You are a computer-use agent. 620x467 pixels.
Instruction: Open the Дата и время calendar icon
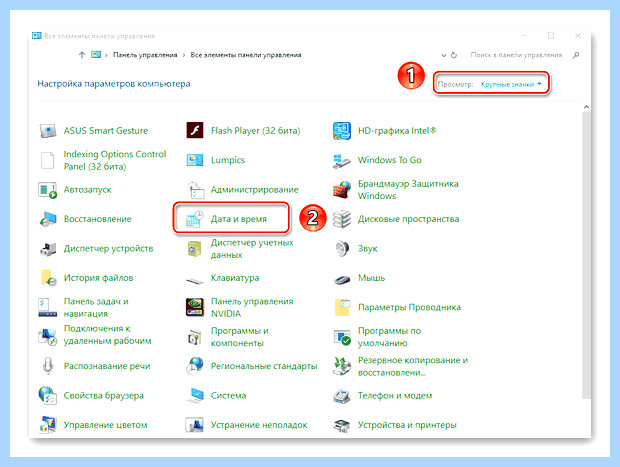(x=195, y=219)
